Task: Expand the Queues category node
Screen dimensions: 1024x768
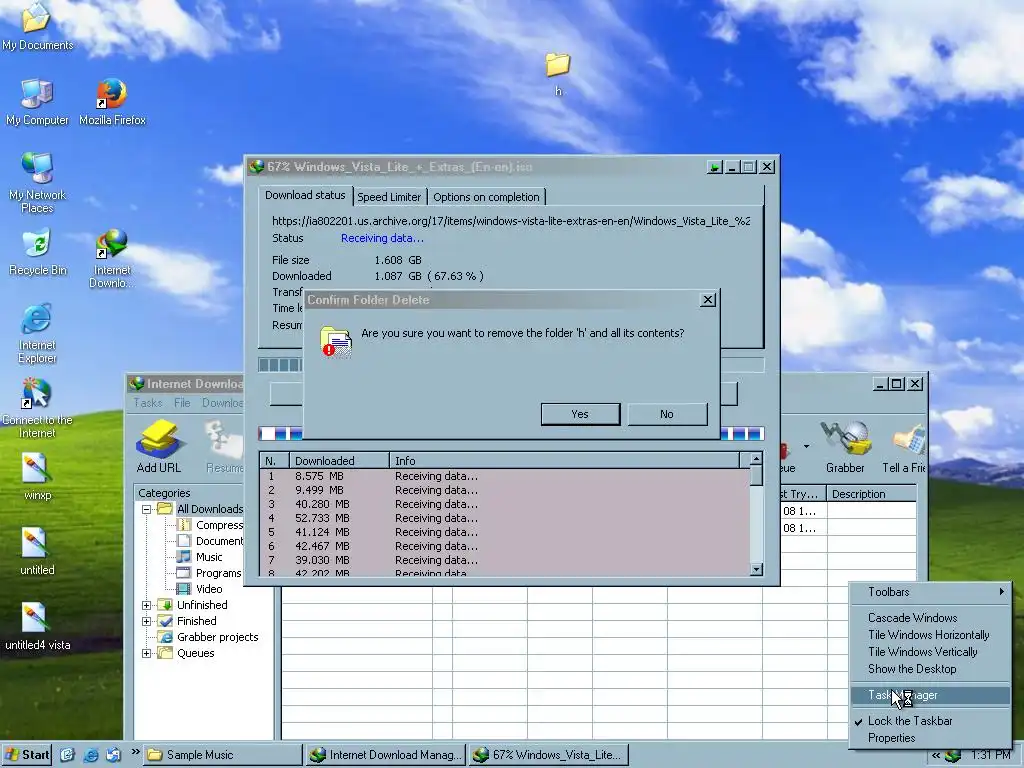Action: [x=146, y=653]
